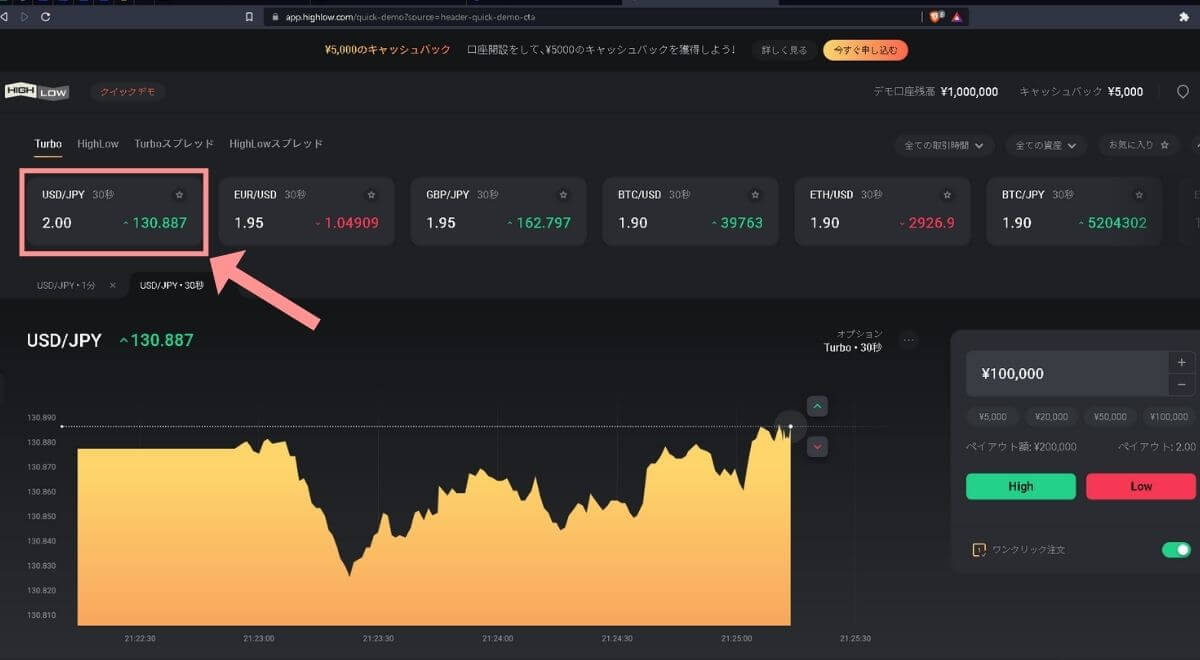Open the Brave shields icon
The width and height of the screenshot is (1200, 660).
936,17
